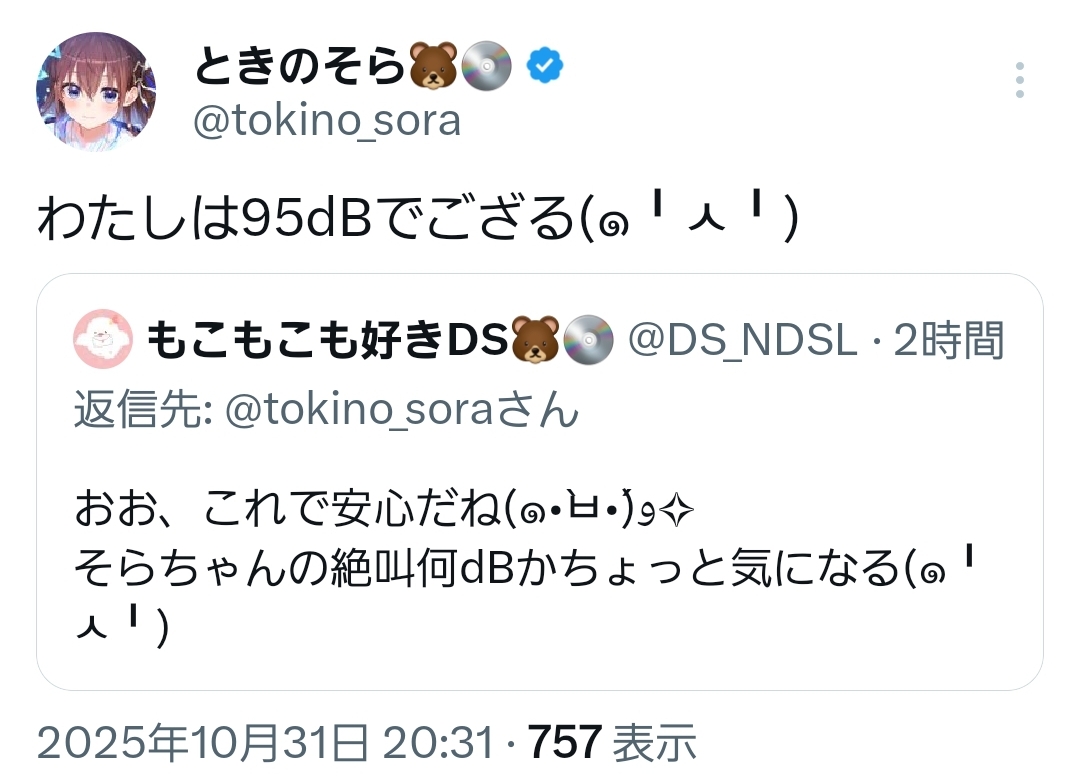Click CD emoji in quoted username

[x=588, y=343]
